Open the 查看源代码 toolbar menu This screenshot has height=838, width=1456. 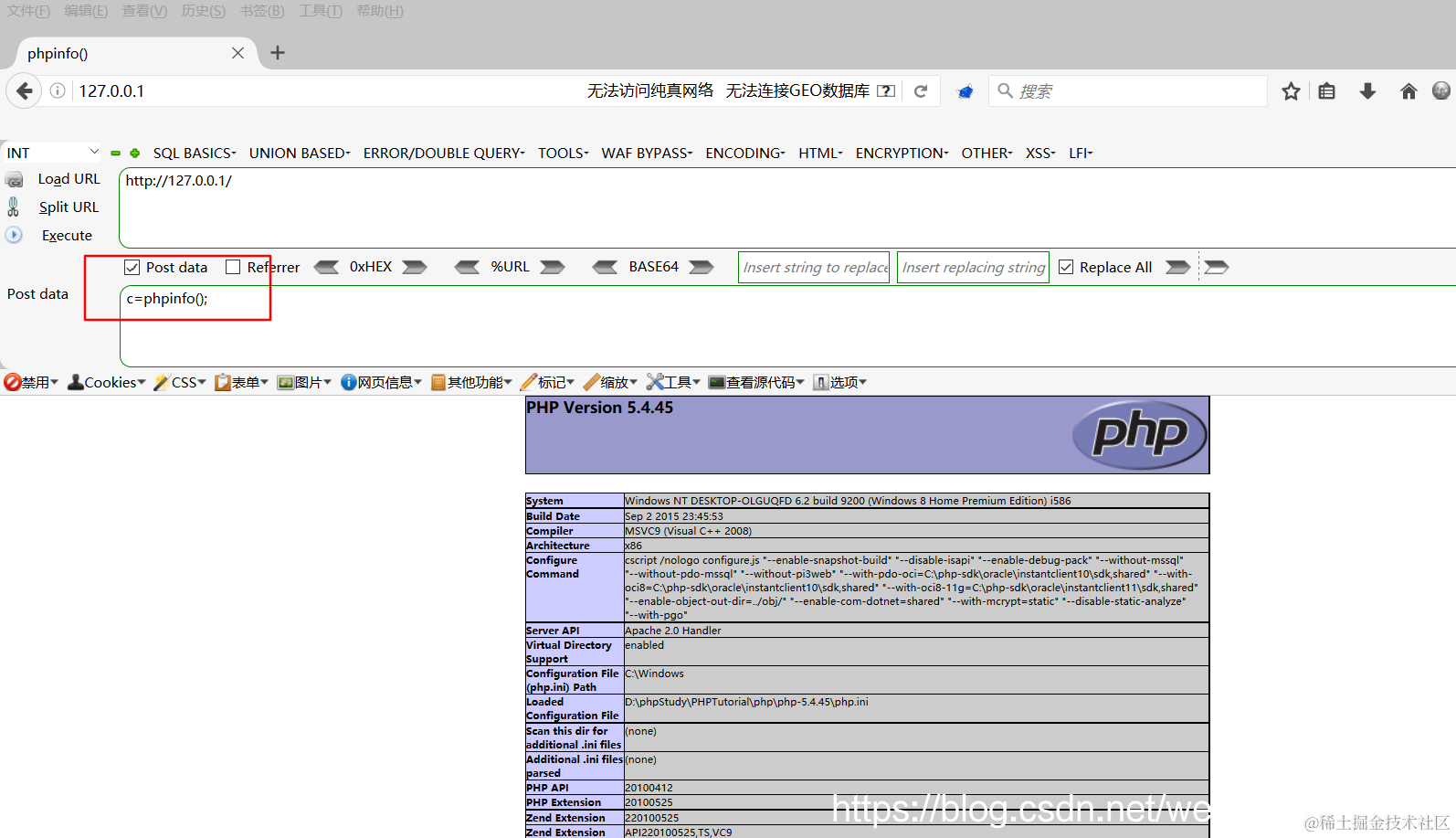756,382
